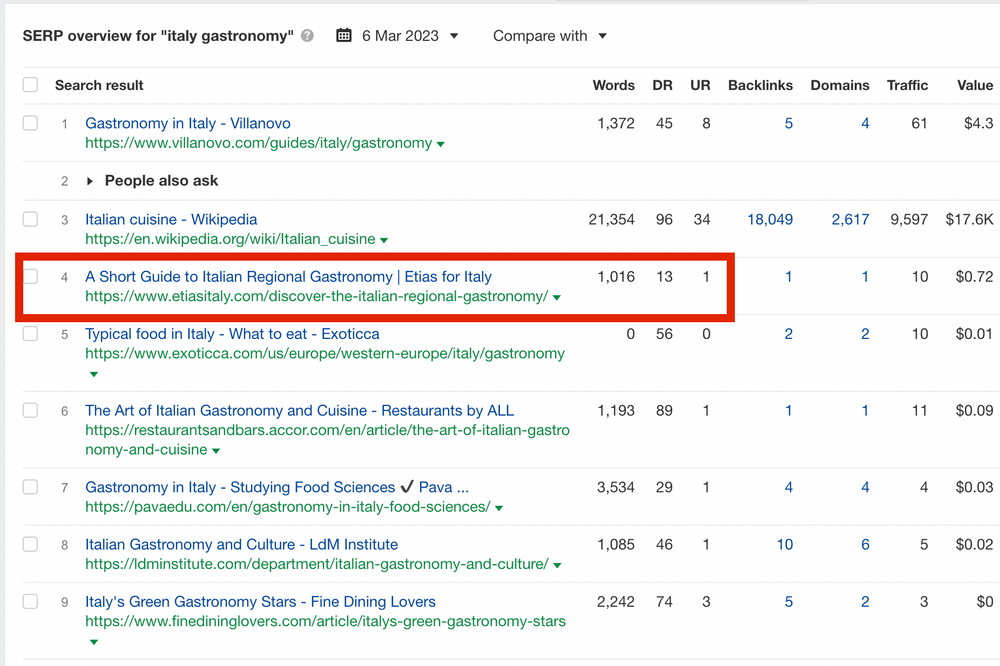Check the Pava result row checkbox
This screenshot has width=1000, height=666.
coord(31,487)
